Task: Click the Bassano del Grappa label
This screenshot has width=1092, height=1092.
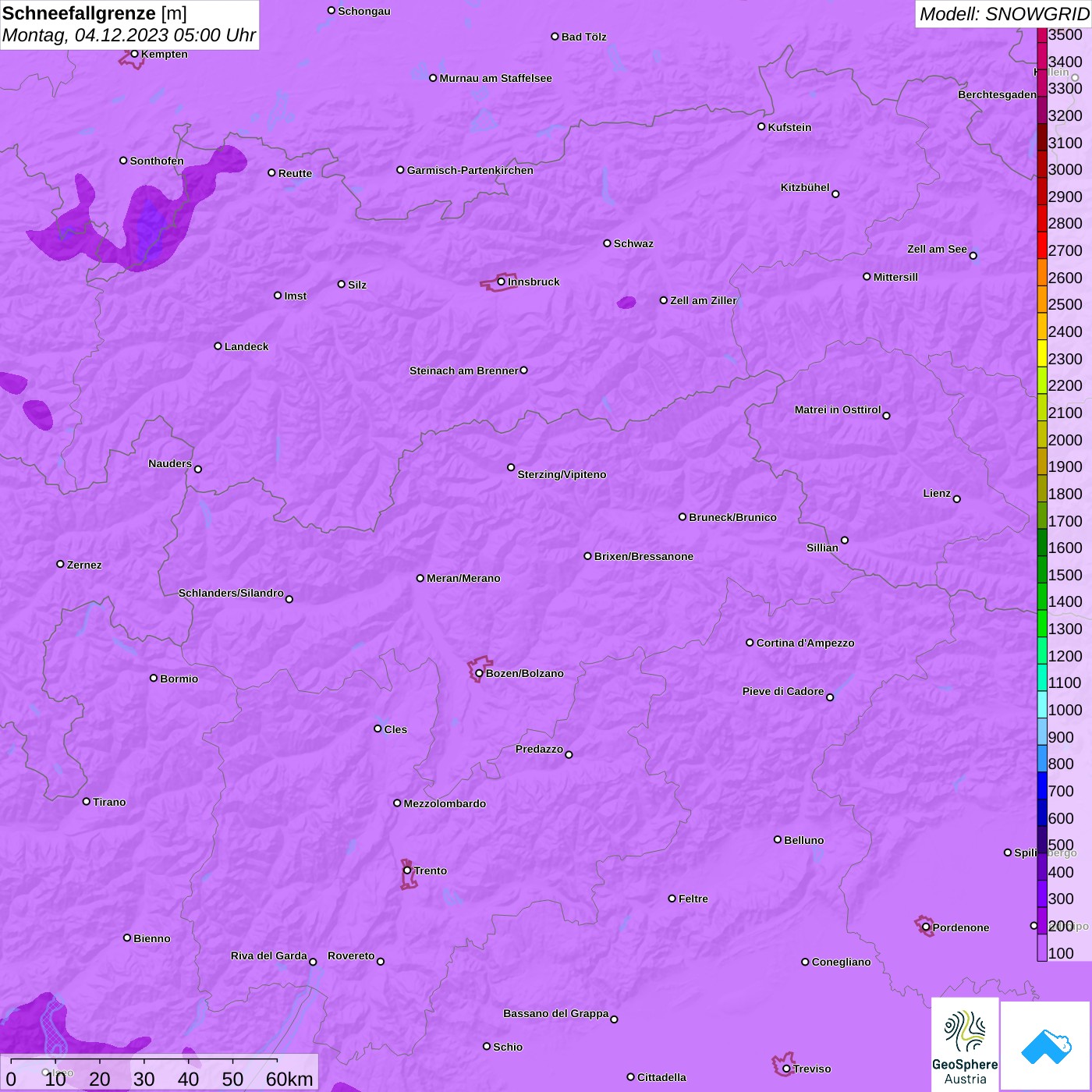Action: coord(556,1013)
